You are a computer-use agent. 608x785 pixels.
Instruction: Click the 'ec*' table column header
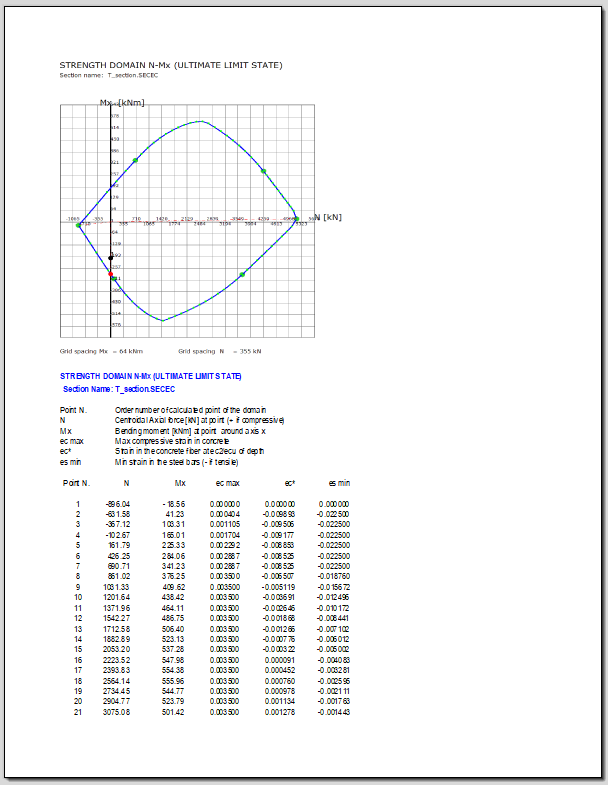pyautogui.click(x=290, y=483)
